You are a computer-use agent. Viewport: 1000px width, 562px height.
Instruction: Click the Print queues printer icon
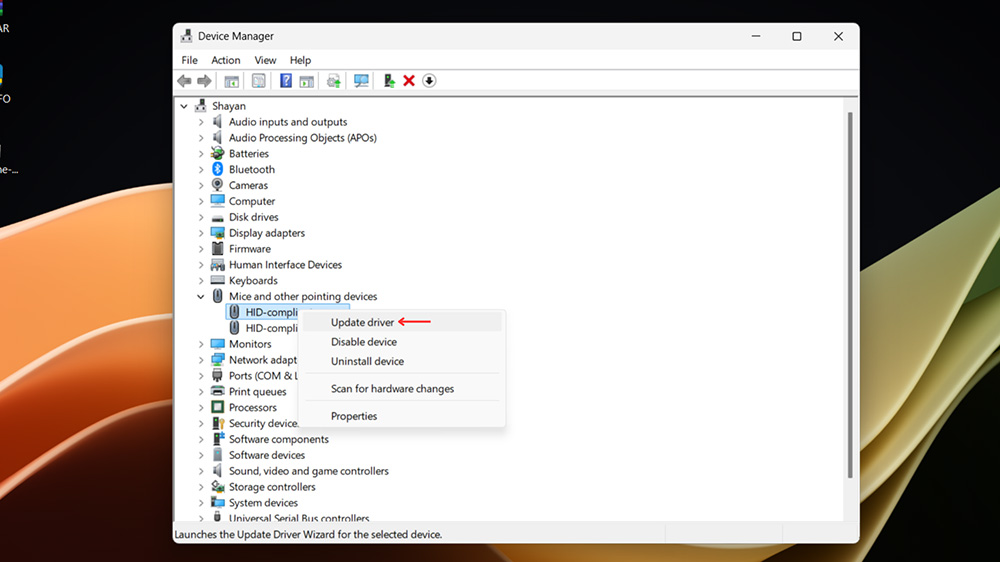[x=217, y=391]
